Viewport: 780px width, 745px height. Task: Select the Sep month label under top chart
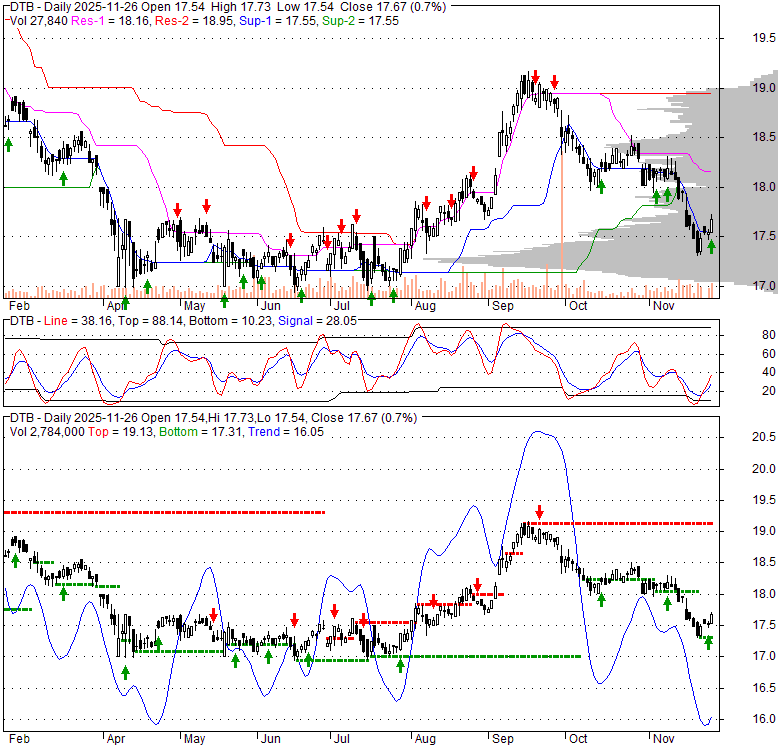coord(501,304)
